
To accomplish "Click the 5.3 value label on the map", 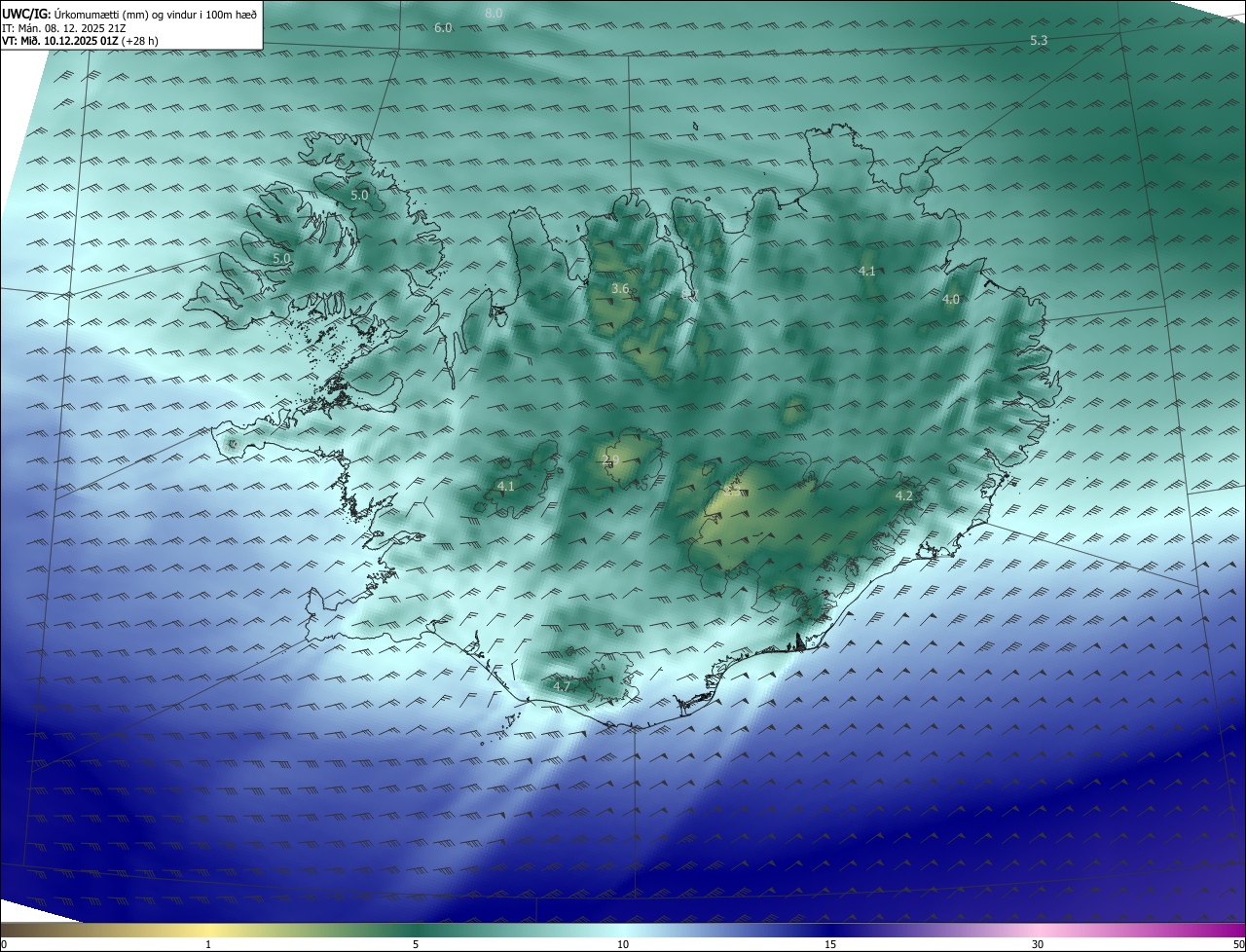I will (1039, 40).
